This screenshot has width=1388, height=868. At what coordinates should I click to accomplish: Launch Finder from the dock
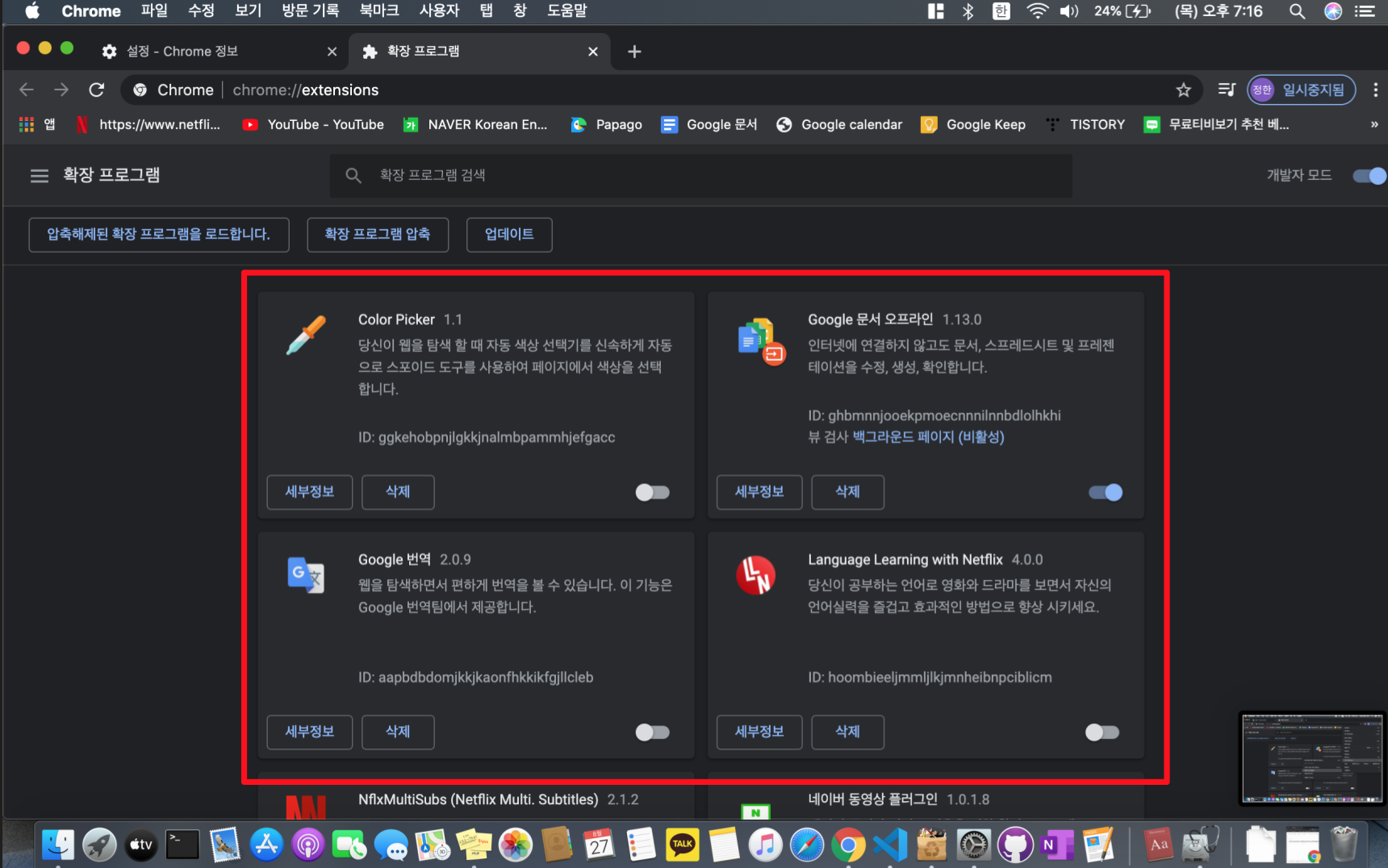click(x=58, y=845)
